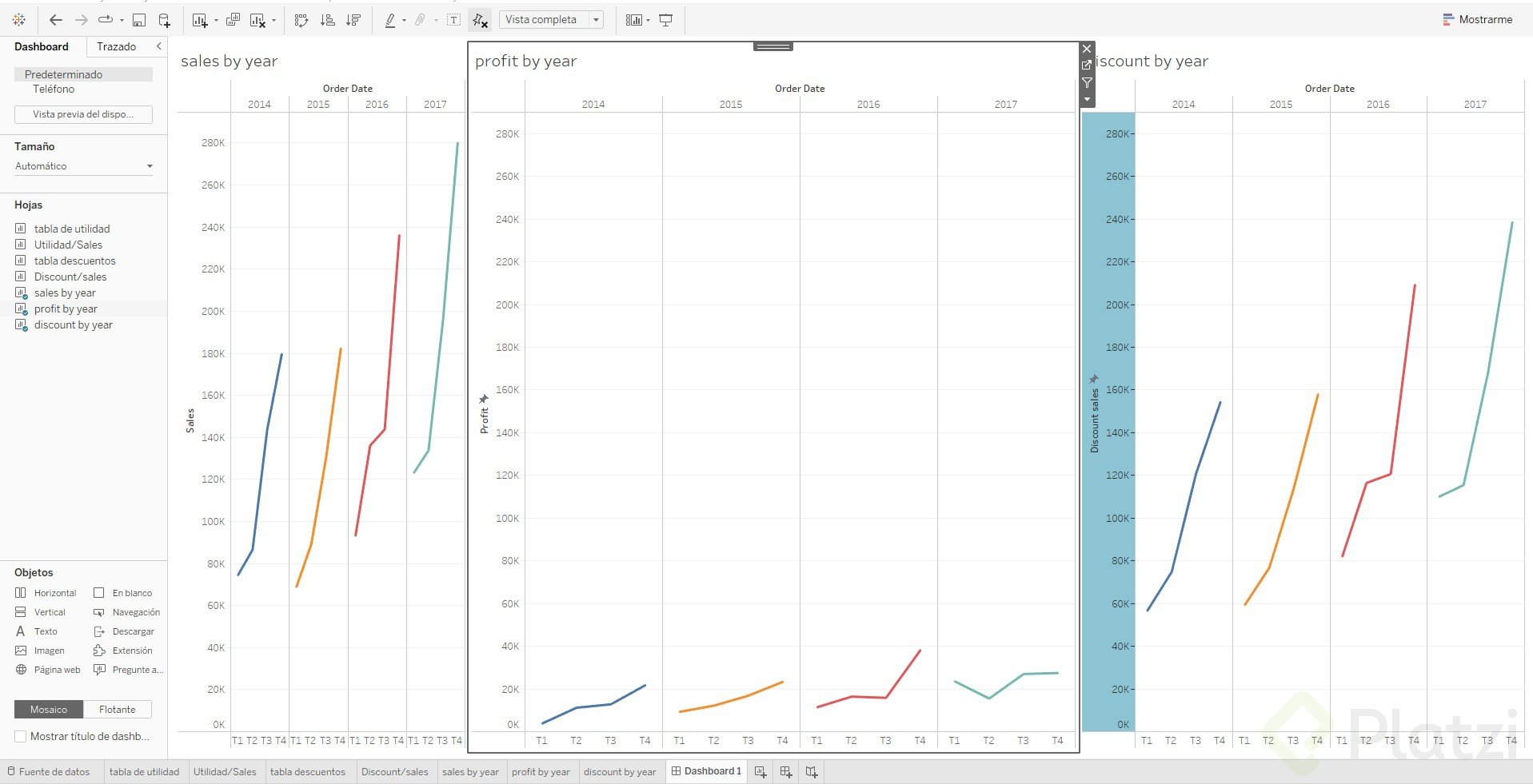Expand the replay animation dropdown arrow
1533x784 pixels.
point(122,20)
